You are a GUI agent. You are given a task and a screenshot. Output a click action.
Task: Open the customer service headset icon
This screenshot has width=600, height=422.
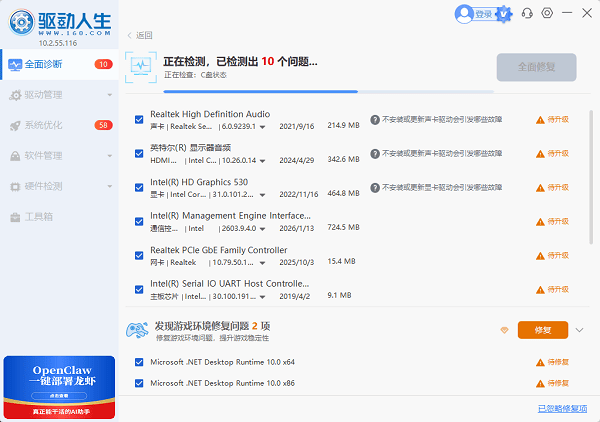click(x=527, y=13)
